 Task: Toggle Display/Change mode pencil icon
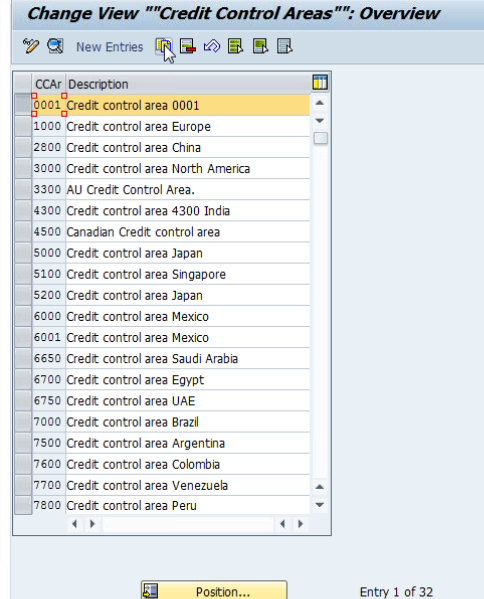click(31, 46)
